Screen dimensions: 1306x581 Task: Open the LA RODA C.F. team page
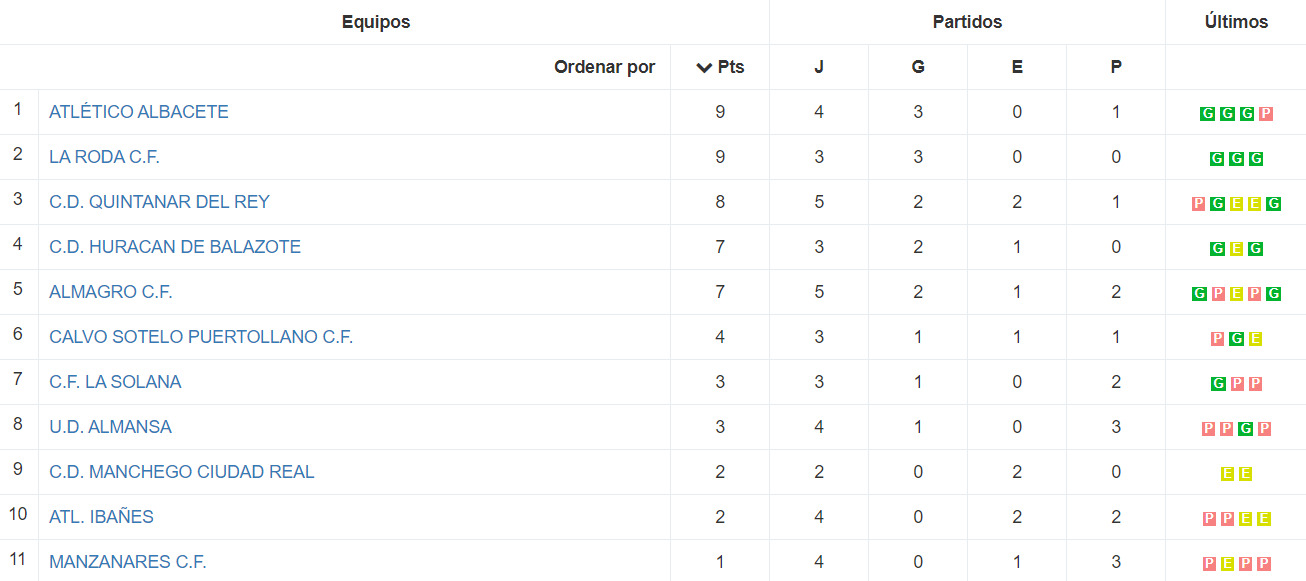(104, 157)
